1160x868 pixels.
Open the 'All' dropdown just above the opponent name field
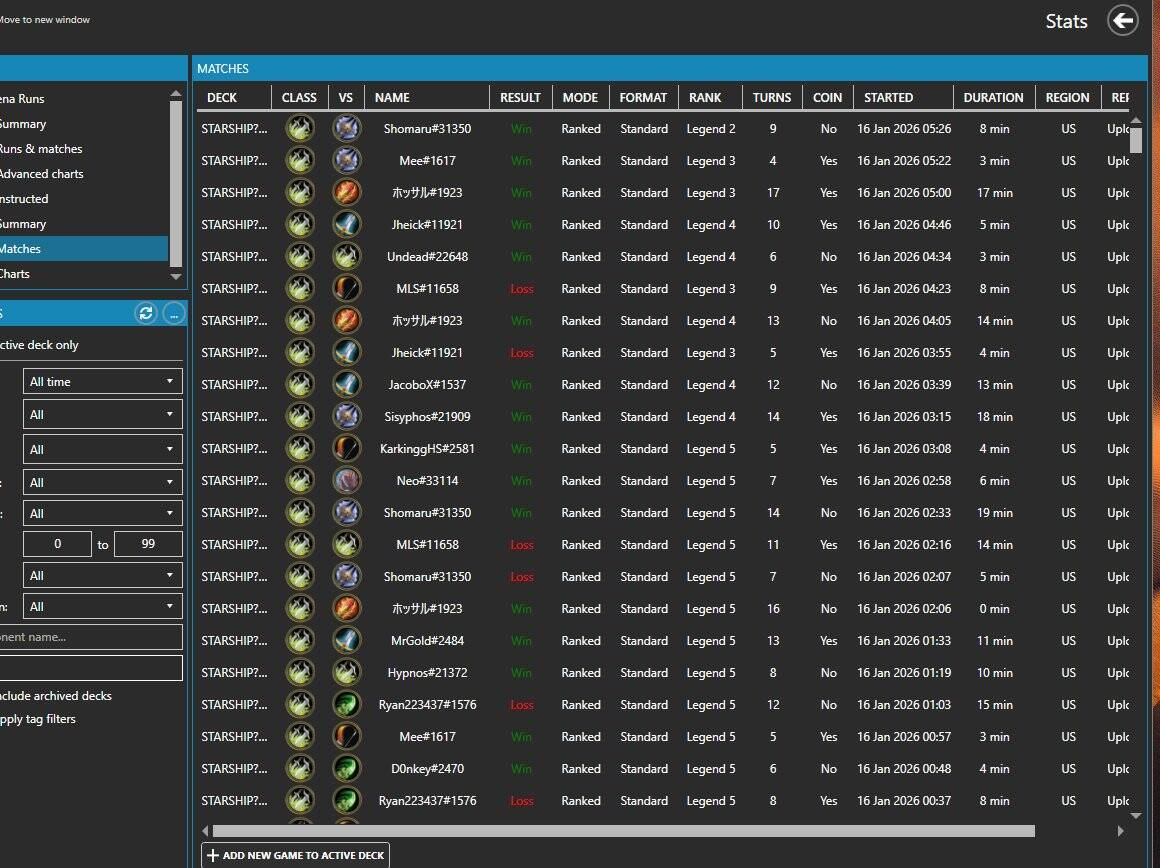point(101,607)
